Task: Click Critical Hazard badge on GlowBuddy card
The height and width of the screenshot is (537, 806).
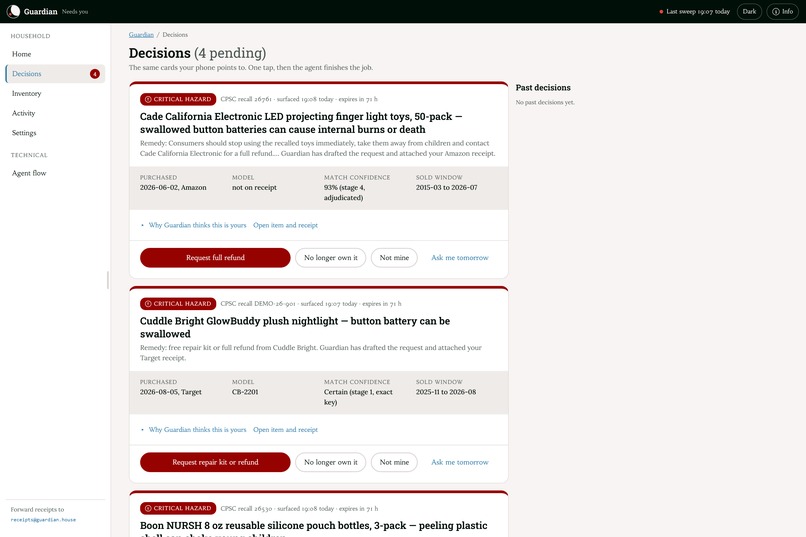Action: click(178, 304)
